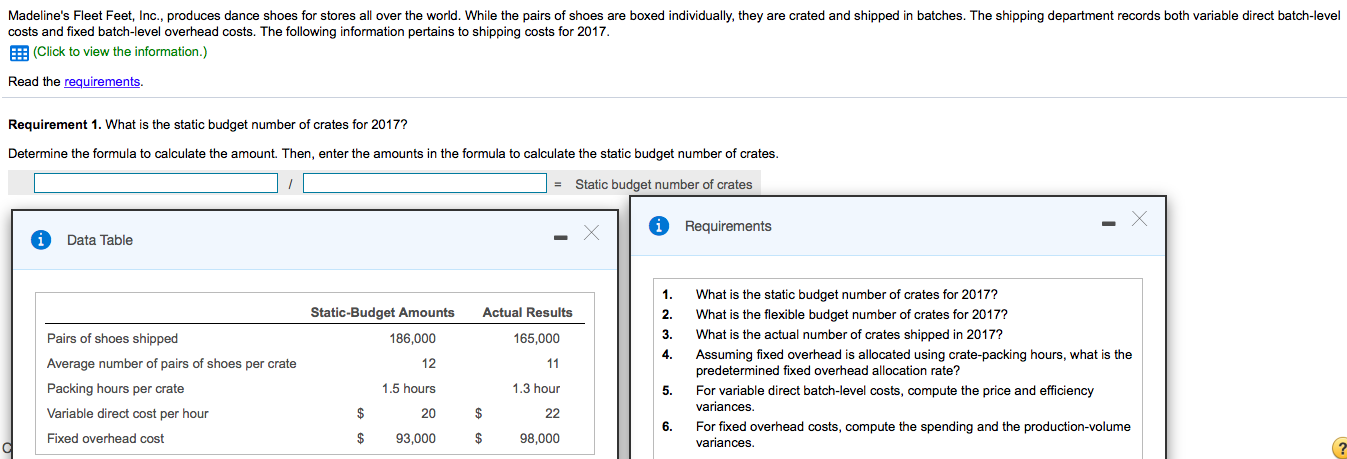1347x459 pixels.
Task: Click the 'Requirement 1.' bold heading
Action: (x=54, y=125)
